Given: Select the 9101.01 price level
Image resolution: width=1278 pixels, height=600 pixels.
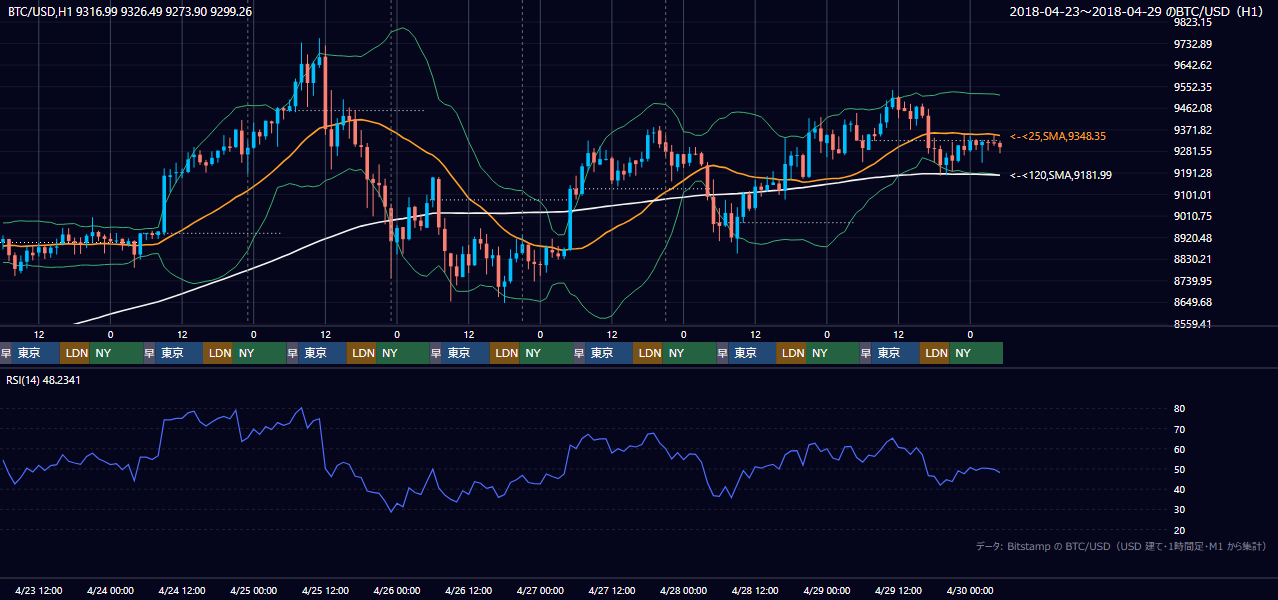Looking at the screenshot, I should [x=1193, y=195].
